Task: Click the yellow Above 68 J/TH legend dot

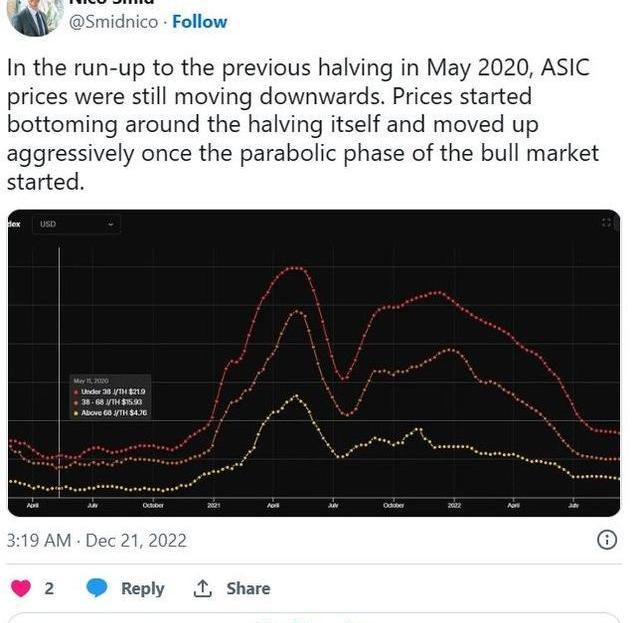Action: pos(77,411)
